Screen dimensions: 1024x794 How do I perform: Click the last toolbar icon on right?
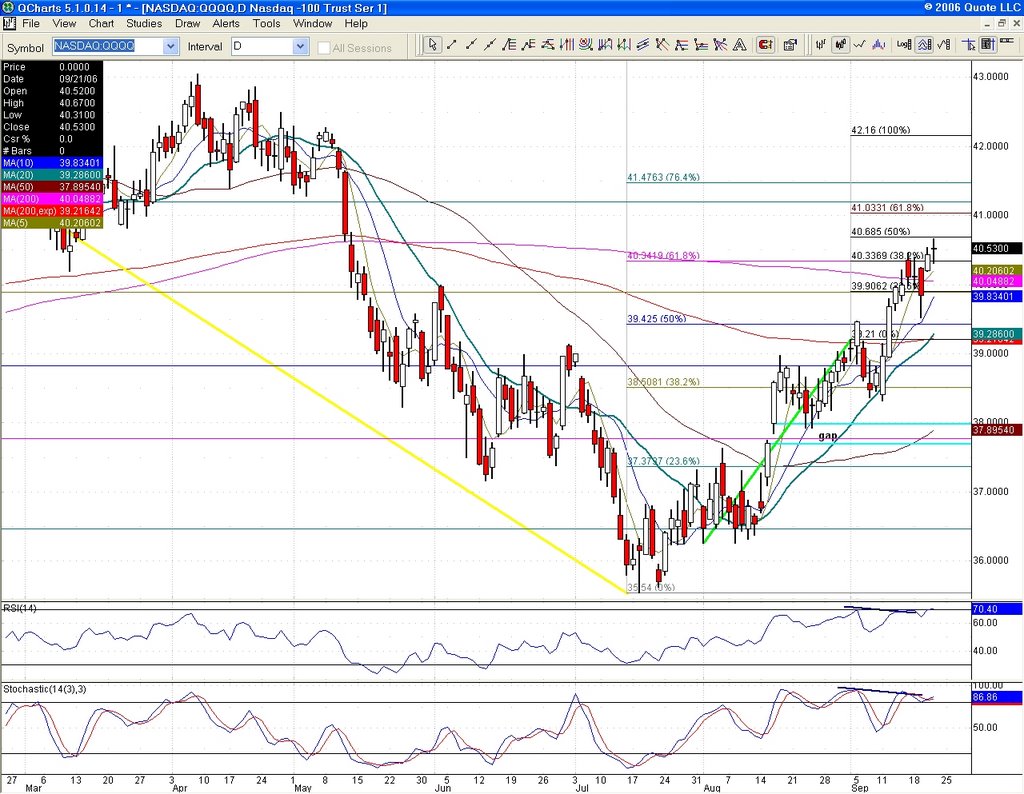pyautogui.click(x=1006, y=41)
